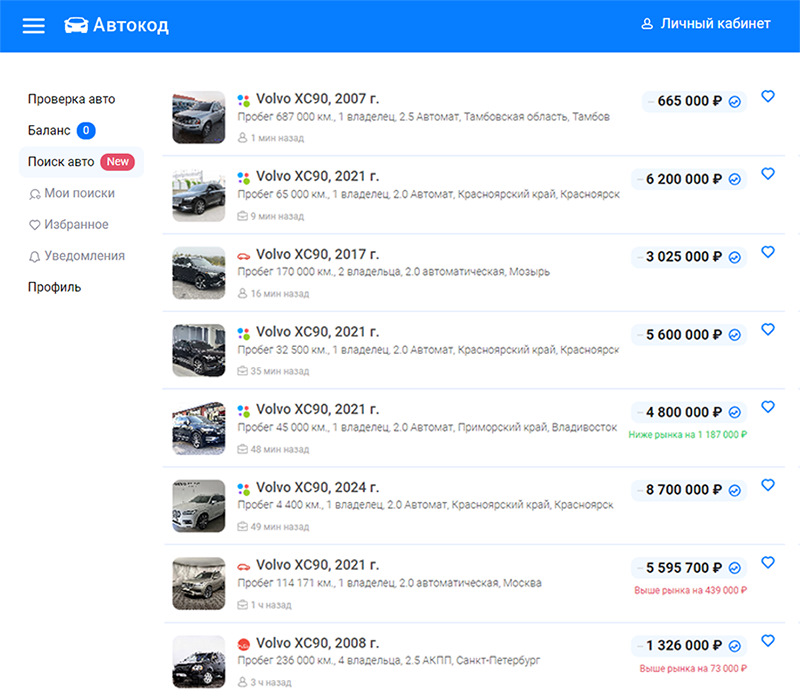Open the Volvo XC90, 2008 г. title
Image resolution: width=800 pixels, height=697 pixels.
pyautogui.click(x=317, y=643)
